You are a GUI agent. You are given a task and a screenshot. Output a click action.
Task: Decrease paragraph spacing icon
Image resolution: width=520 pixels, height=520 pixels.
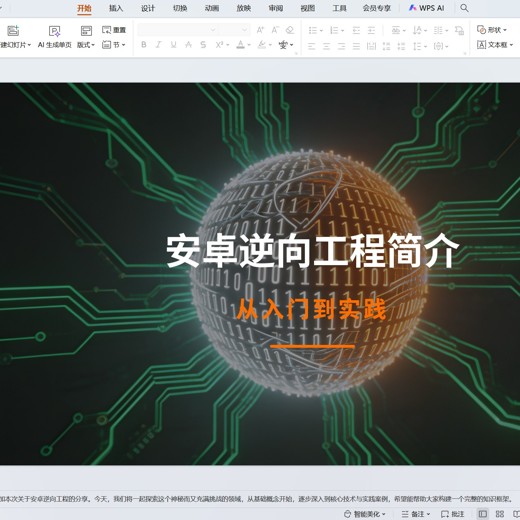pos(401,46)
